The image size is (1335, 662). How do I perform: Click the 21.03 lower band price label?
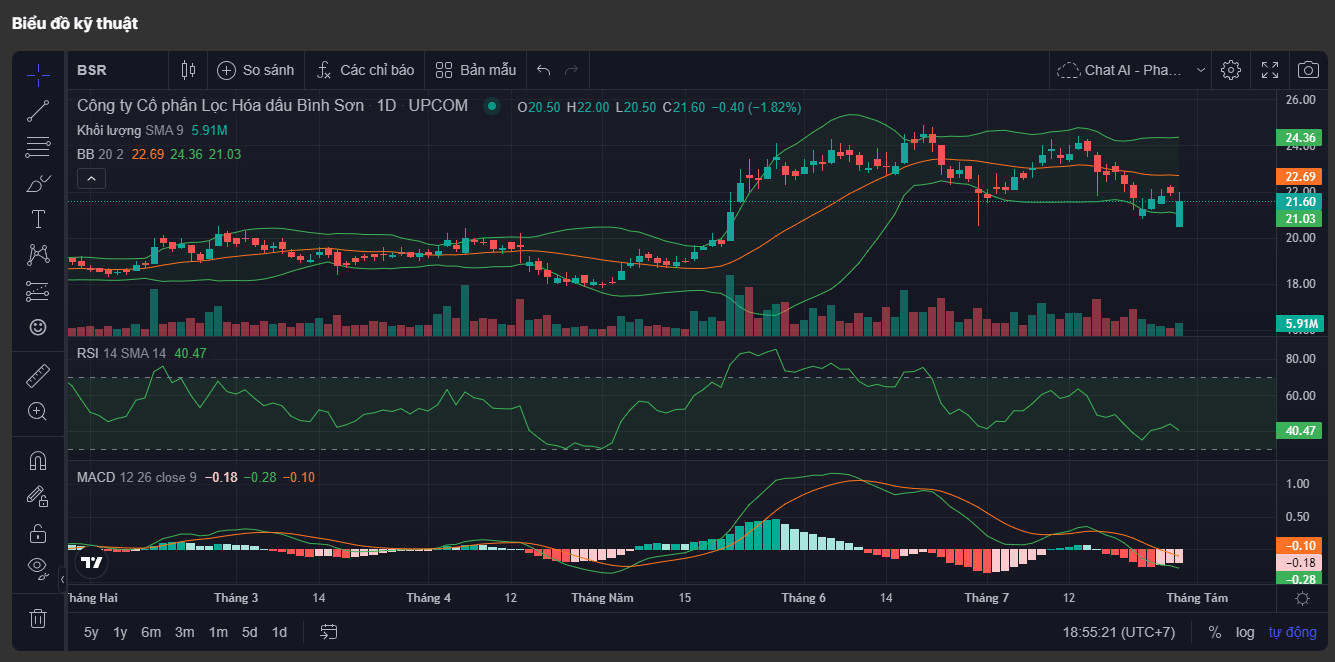tap(1300, 218)
